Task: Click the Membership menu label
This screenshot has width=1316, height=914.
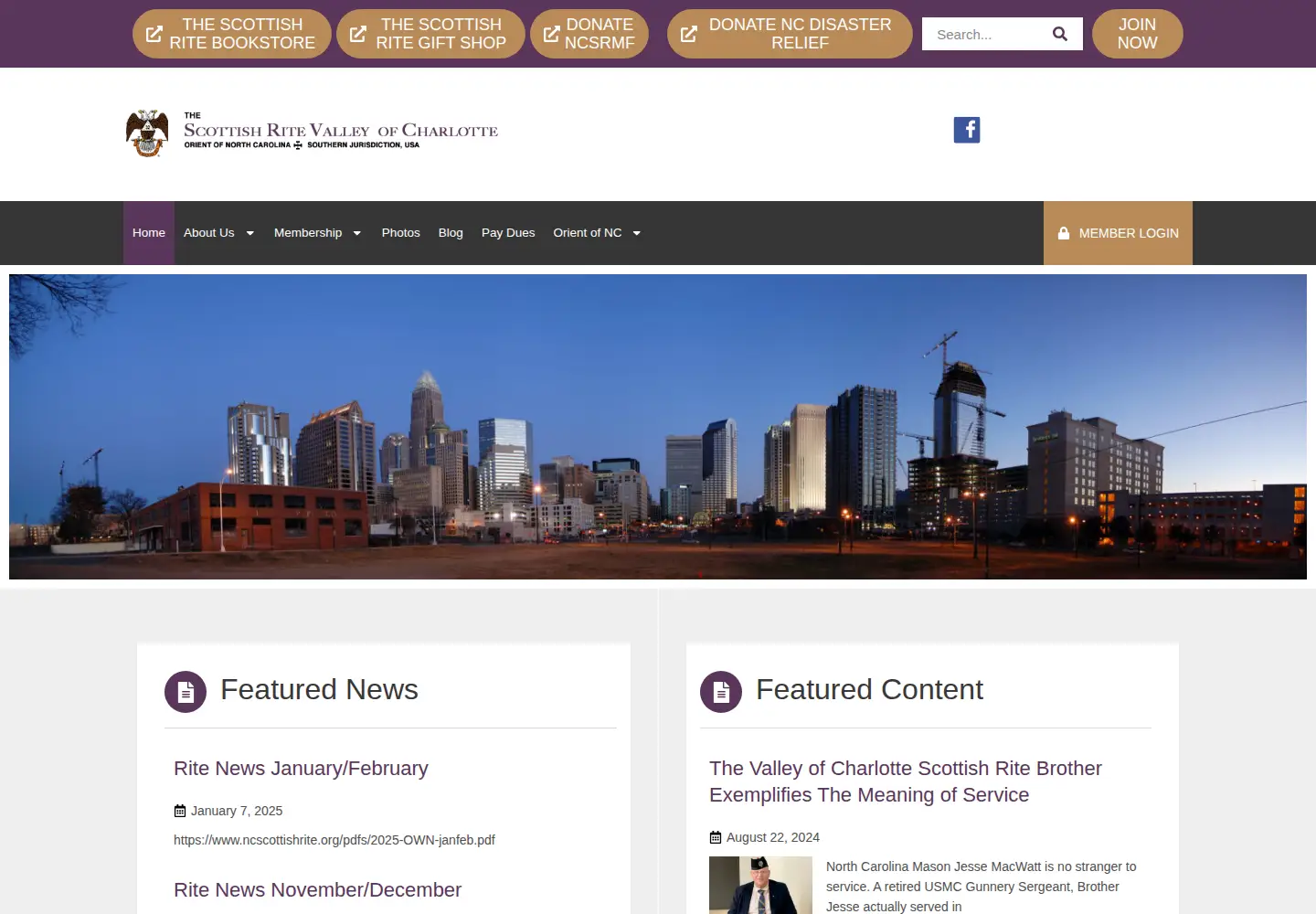Action: coord(308,233)
